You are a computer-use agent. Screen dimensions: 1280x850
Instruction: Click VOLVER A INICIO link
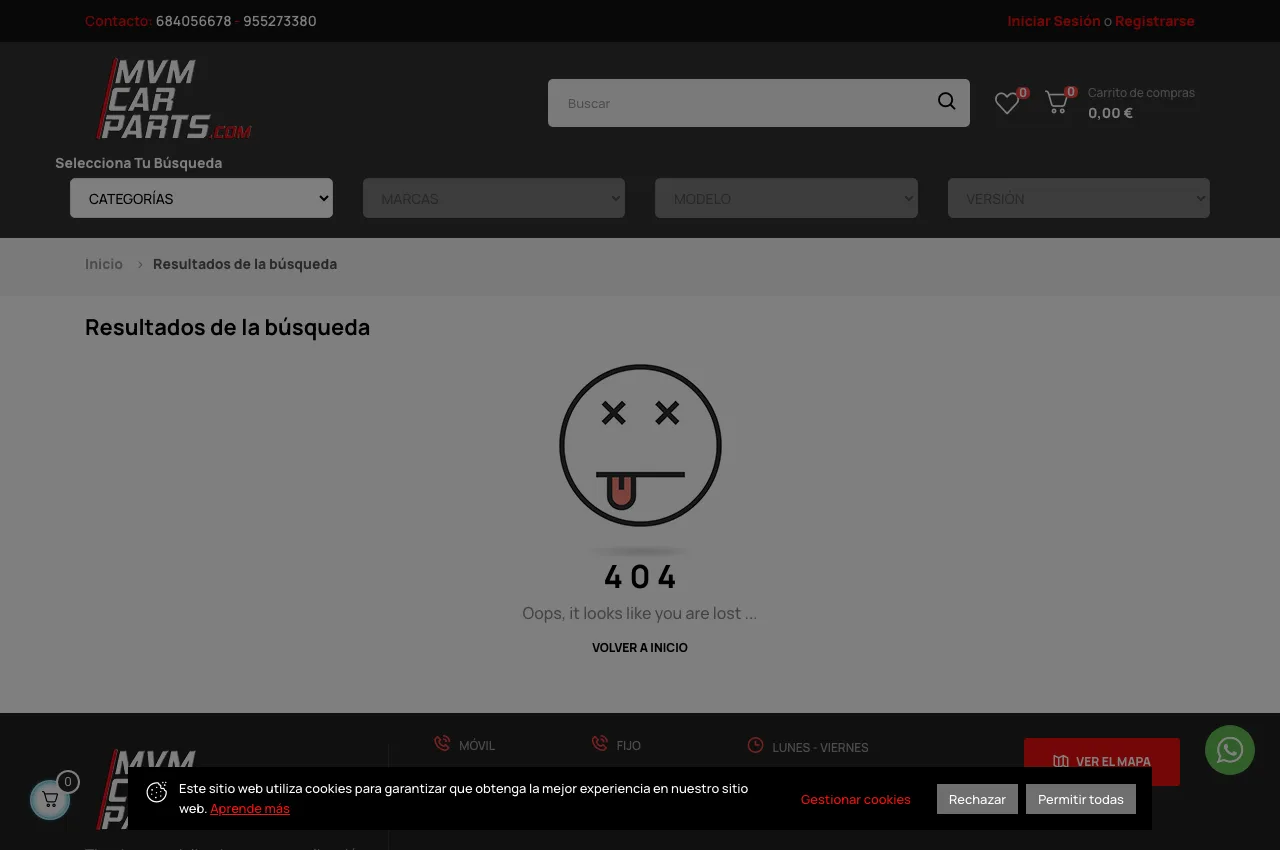pyautogui.click(x=640, y=648)
